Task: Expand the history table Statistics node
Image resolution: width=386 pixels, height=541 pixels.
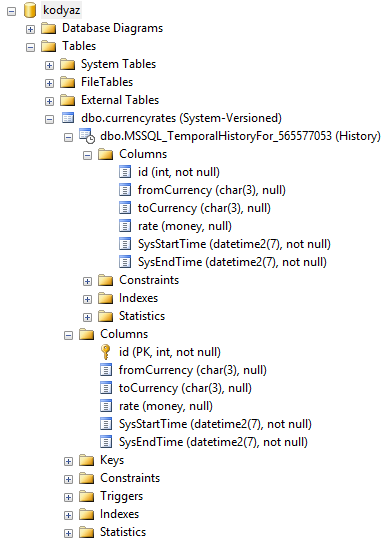Action: tap(87, 317)
